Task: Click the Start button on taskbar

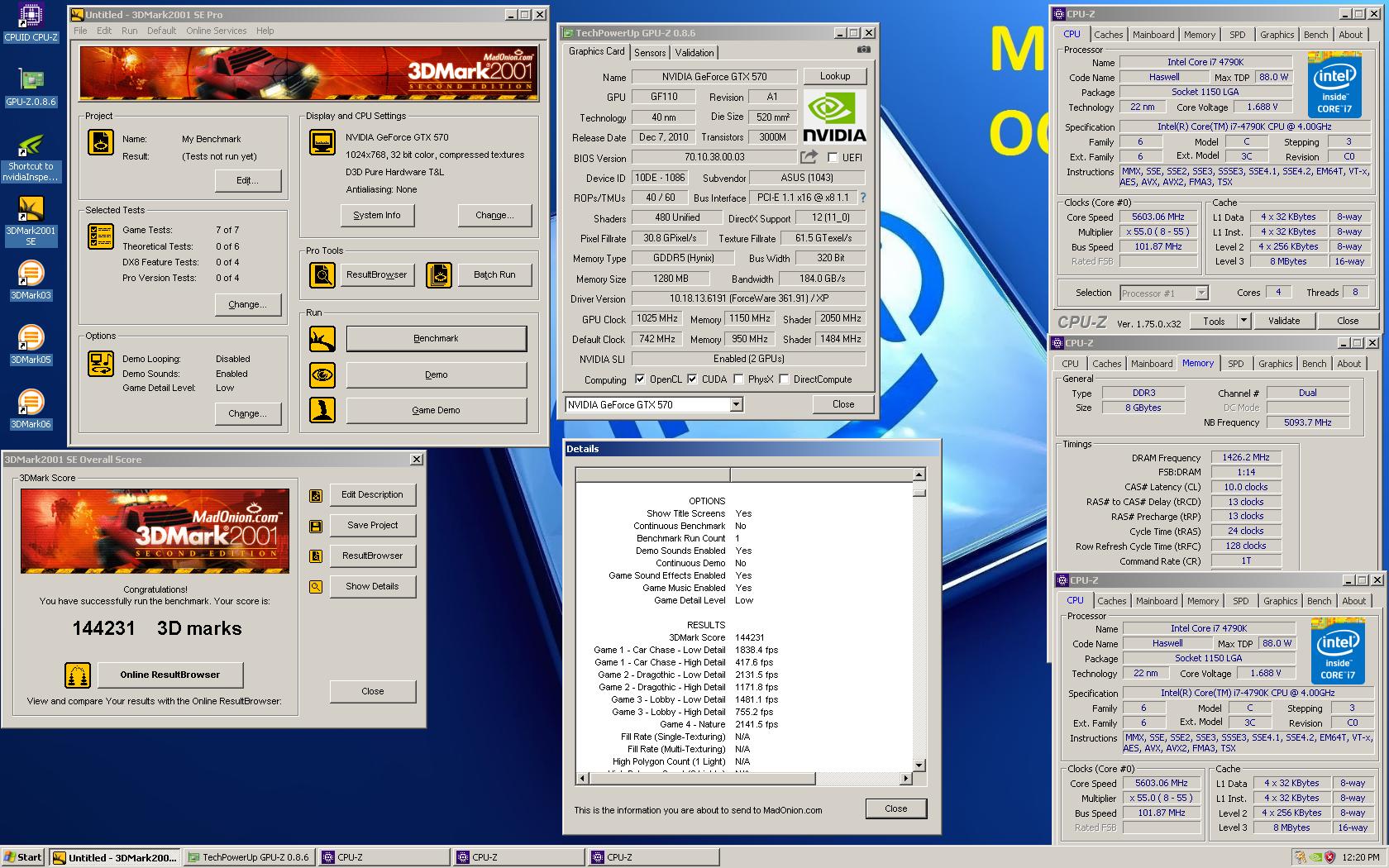Action: pyautogui.click(x=24, y=857)
